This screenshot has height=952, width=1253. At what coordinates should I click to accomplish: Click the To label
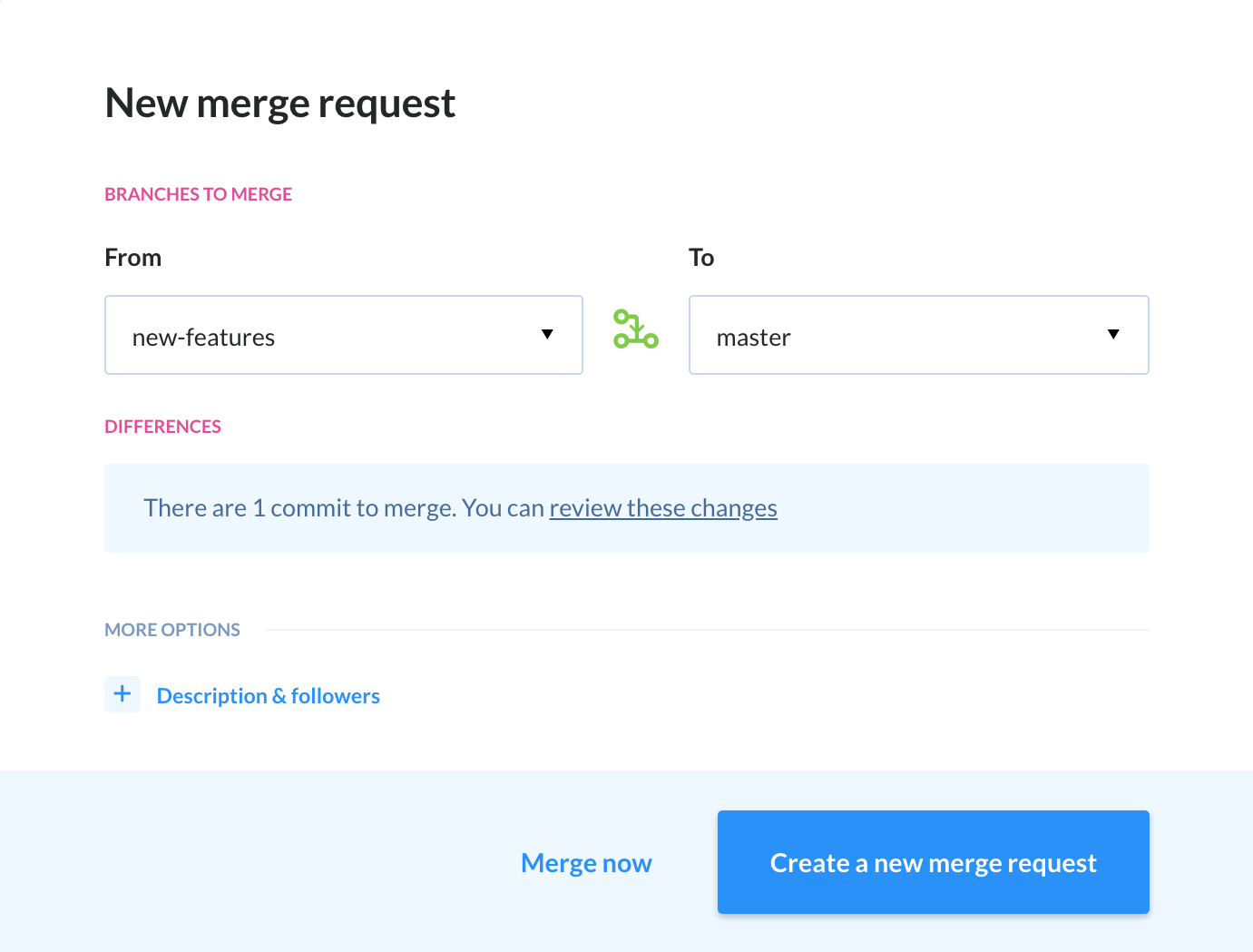point(701,258)
